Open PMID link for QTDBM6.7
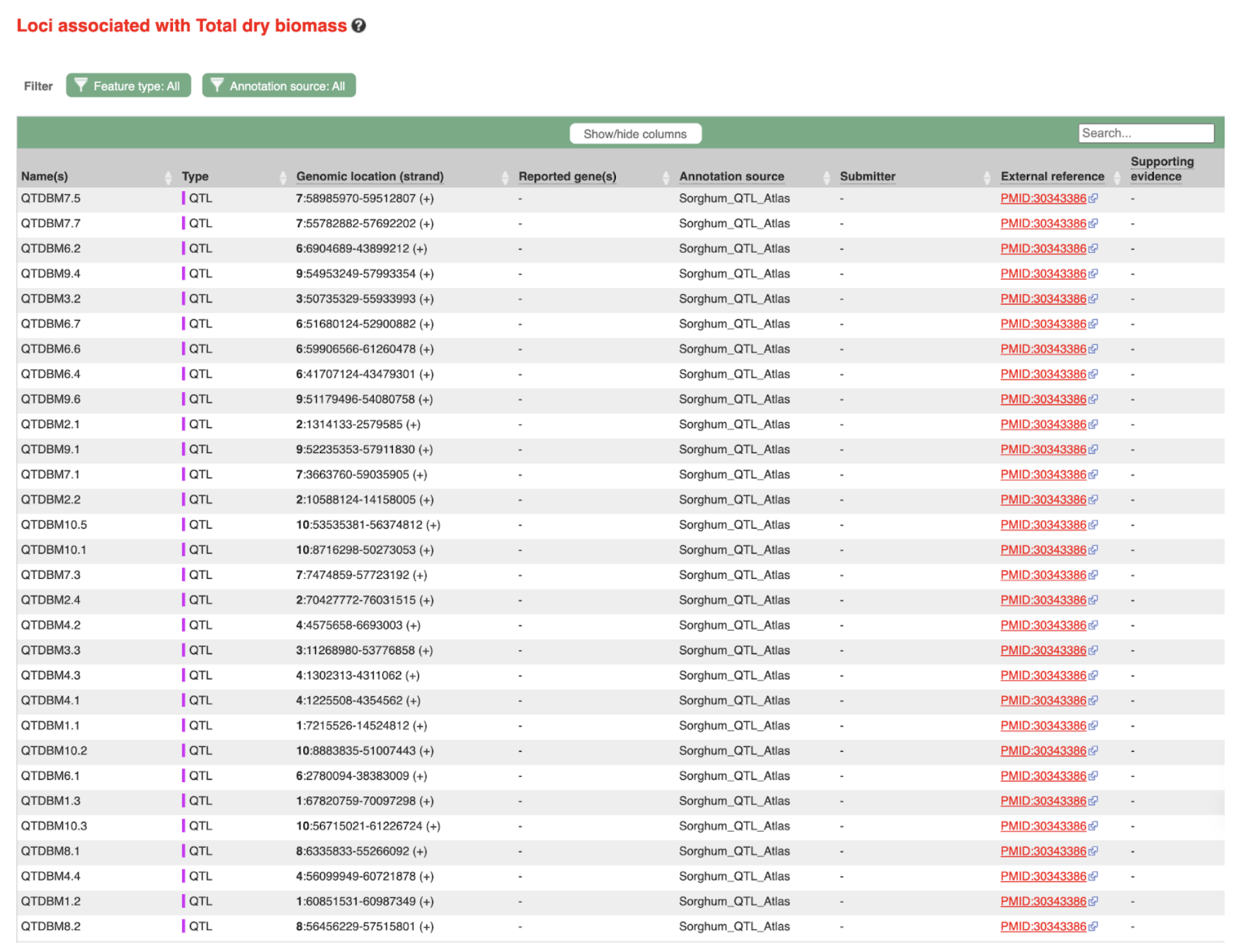 click(x=1043, y=324)
